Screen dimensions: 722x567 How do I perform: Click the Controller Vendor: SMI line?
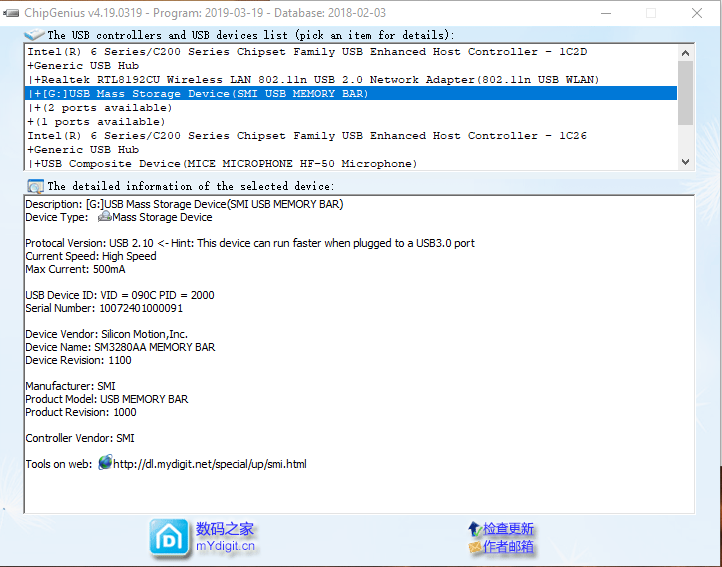[80, 438]
